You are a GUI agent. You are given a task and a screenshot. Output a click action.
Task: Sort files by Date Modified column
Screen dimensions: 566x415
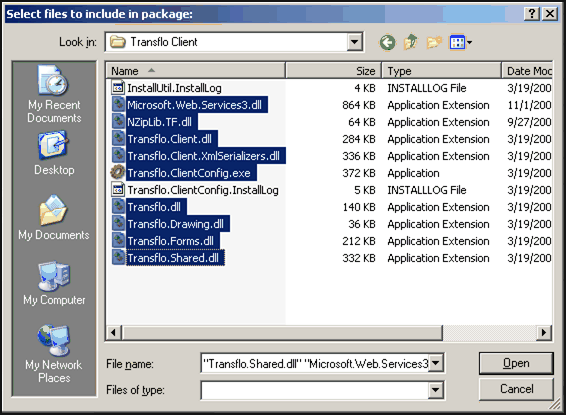pyautogui.click(x=527, y=71)
